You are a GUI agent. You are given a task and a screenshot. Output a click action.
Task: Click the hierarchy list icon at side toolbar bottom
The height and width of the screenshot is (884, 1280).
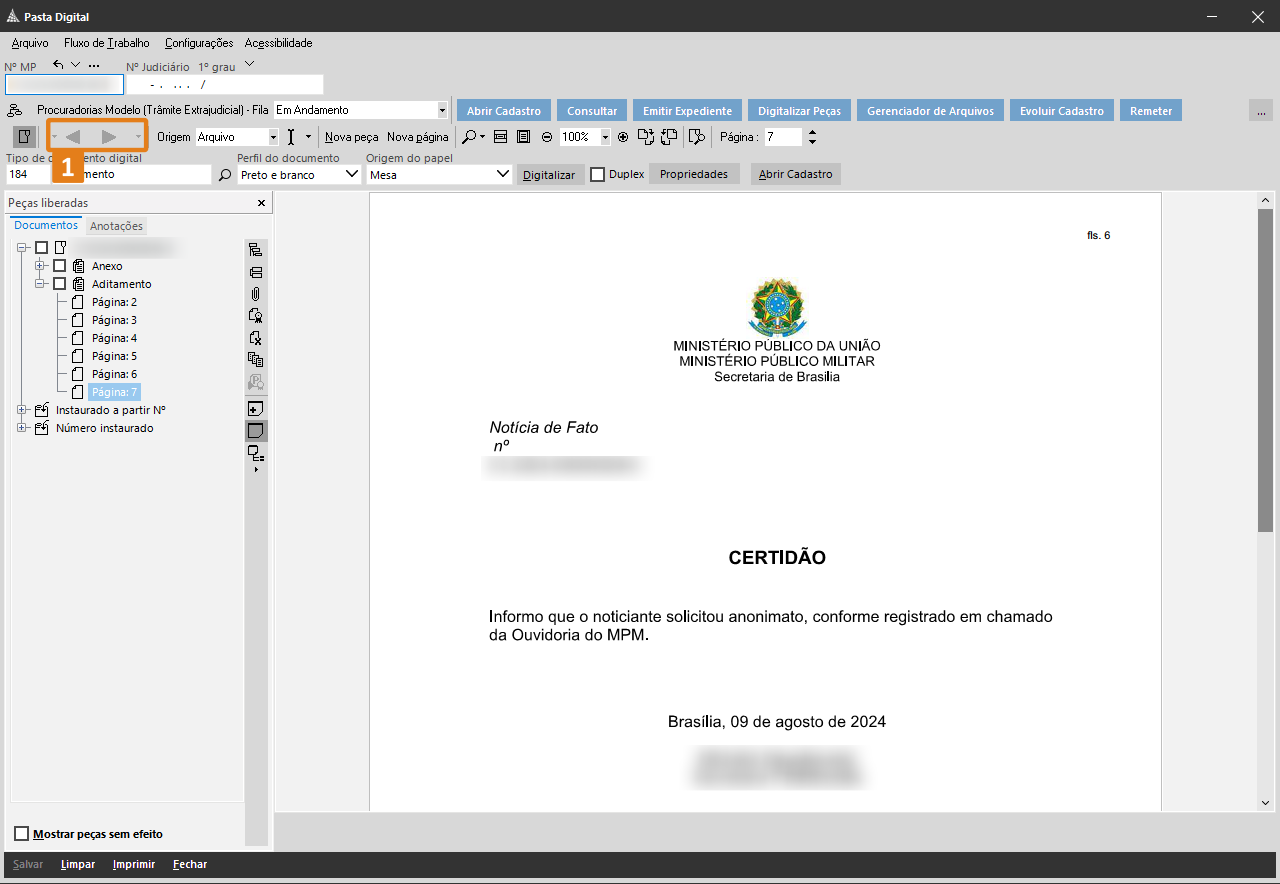(256, 453)
